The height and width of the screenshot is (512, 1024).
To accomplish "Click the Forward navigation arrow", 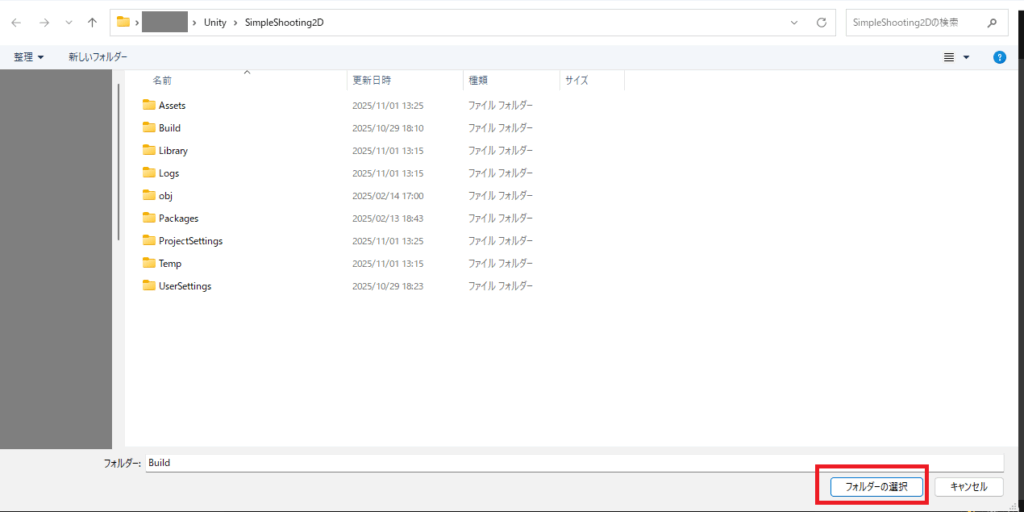I will (44, 22).
